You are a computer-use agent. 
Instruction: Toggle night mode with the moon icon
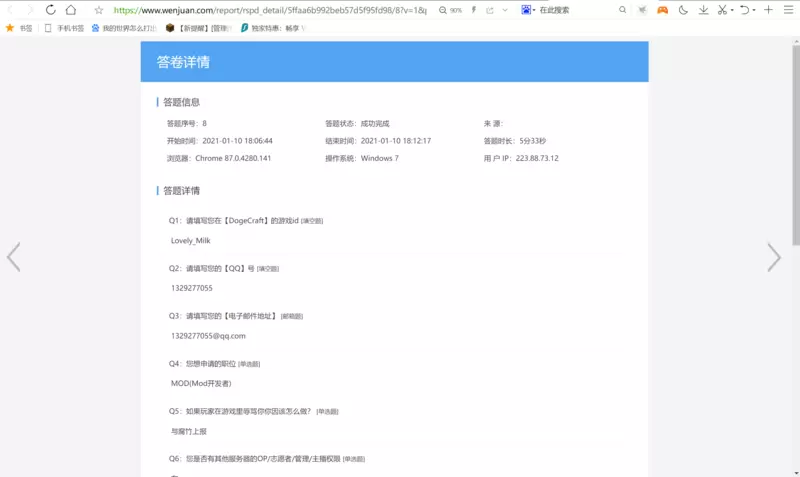[683, 10]
